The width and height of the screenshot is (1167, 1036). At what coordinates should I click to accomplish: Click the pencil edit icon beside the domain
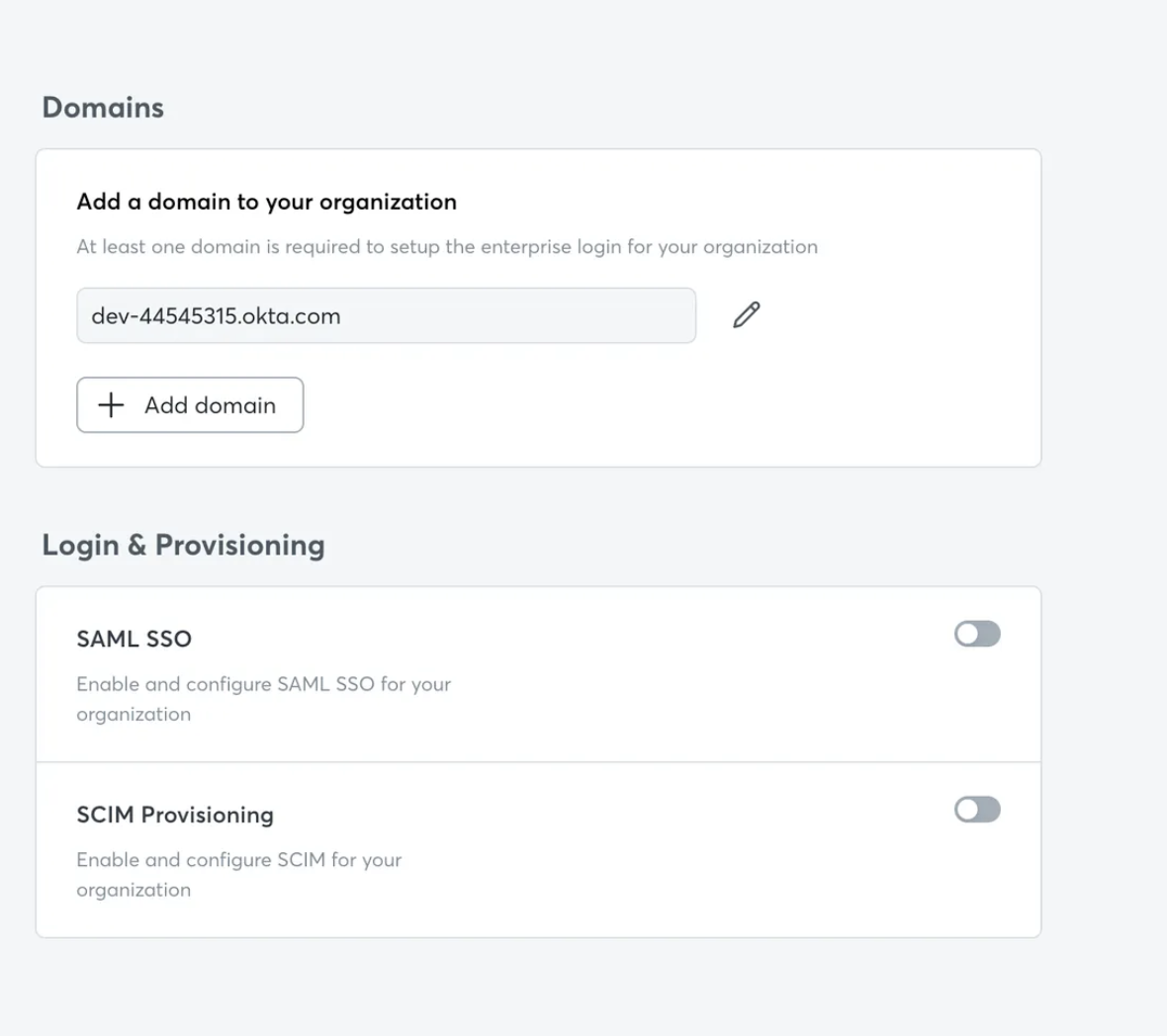tap(747, 315)
